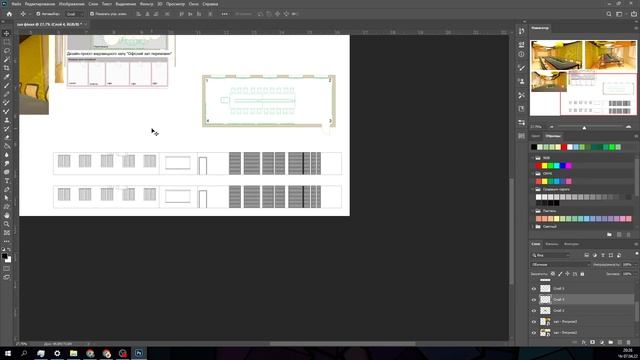Open the layer blend mode dropdown
This screenshot has height=360, width=640.
point(560,264)
